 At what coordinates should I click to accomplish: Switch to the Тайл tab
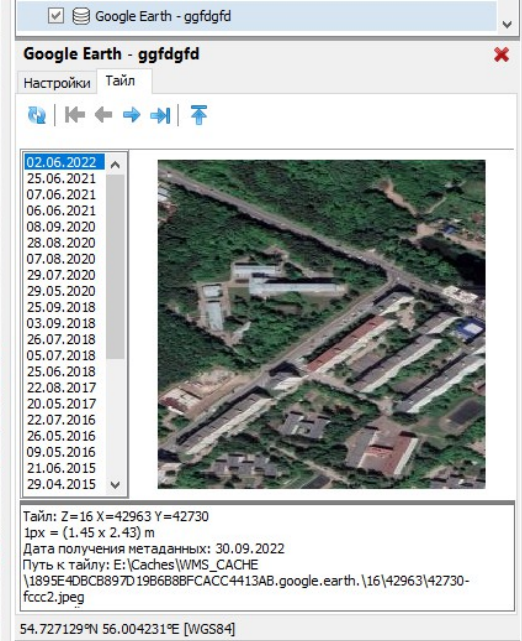124,81
